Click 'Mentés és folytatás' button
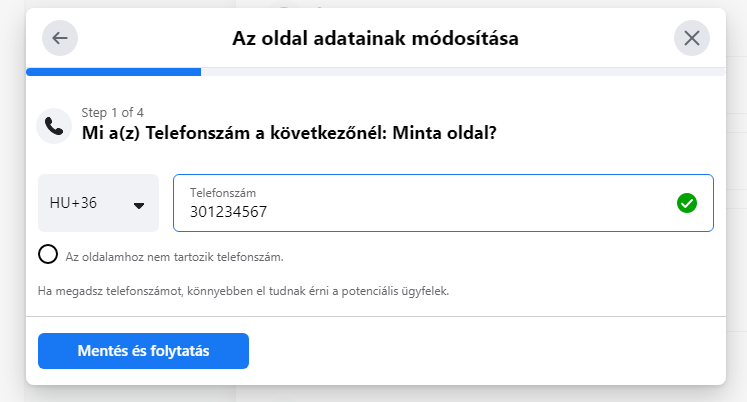The image size is (747, 402). (143, 351)
